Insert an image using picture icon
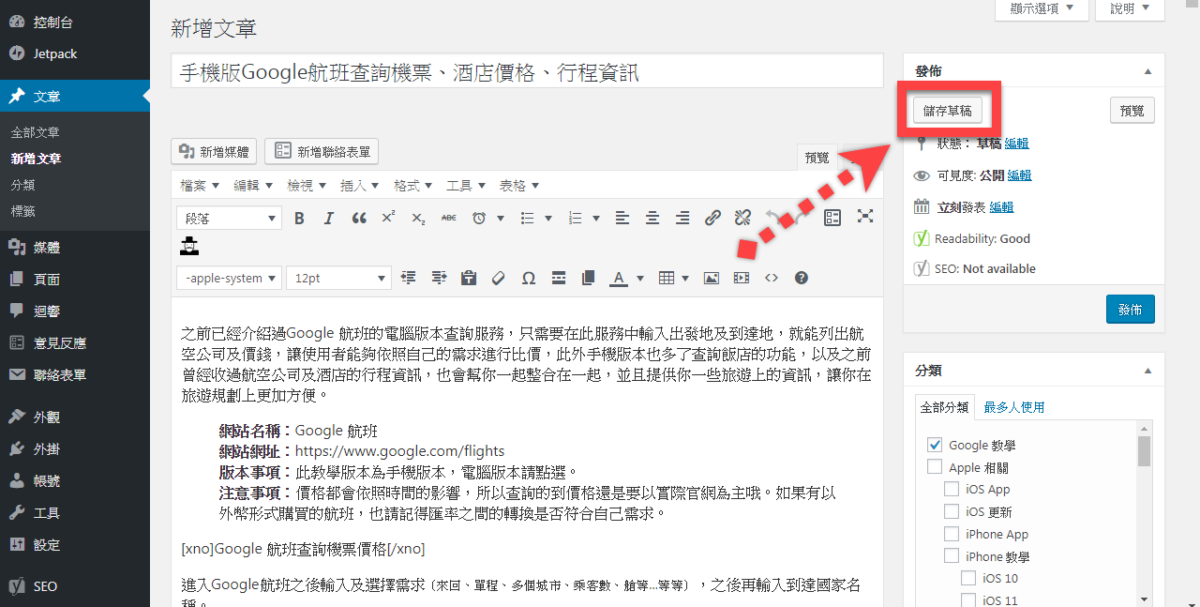The image size is (1200, 607). coord(711,278)
